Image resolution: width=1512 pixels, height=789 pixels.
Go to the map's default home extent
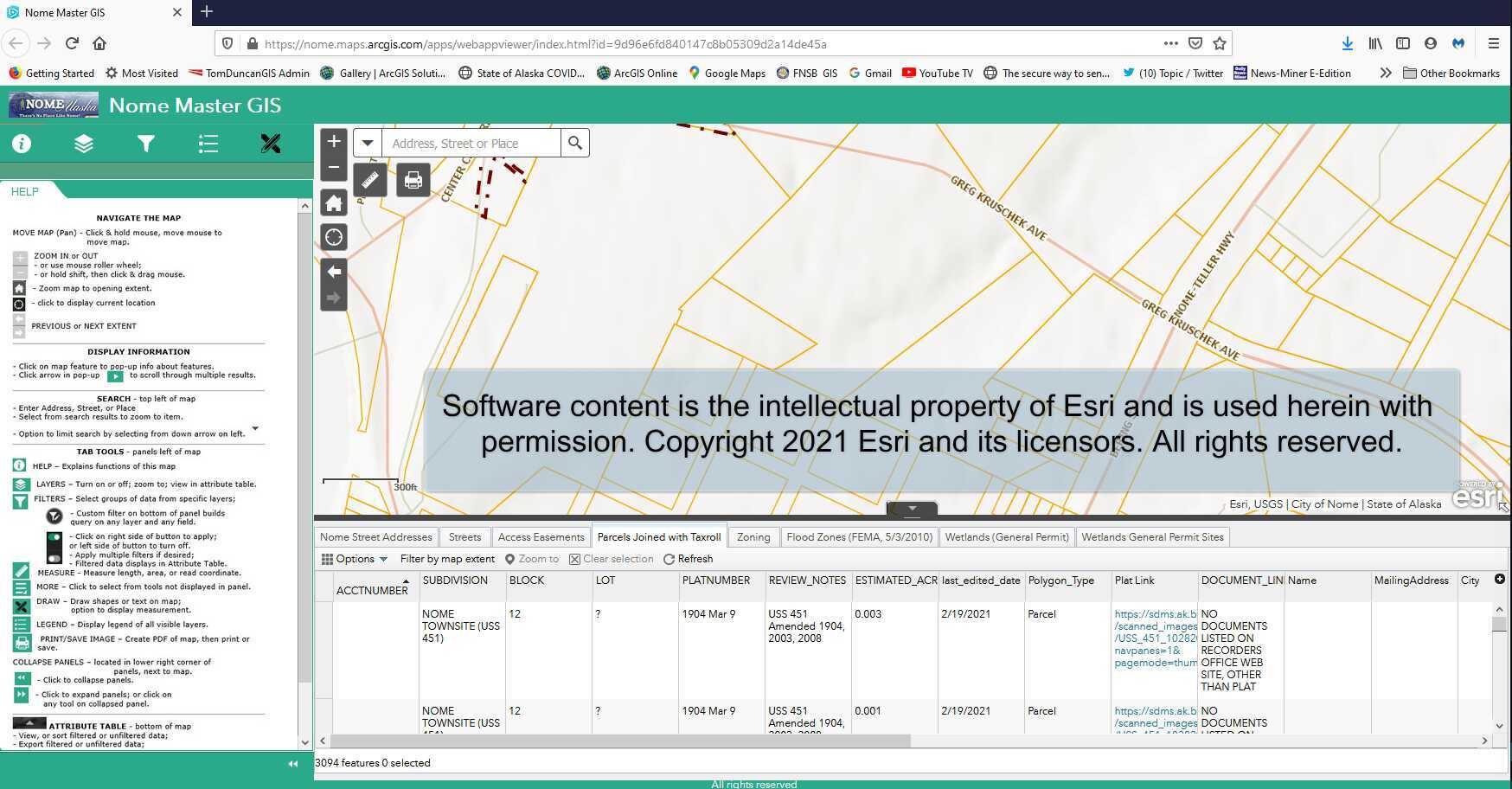(334, 203)
